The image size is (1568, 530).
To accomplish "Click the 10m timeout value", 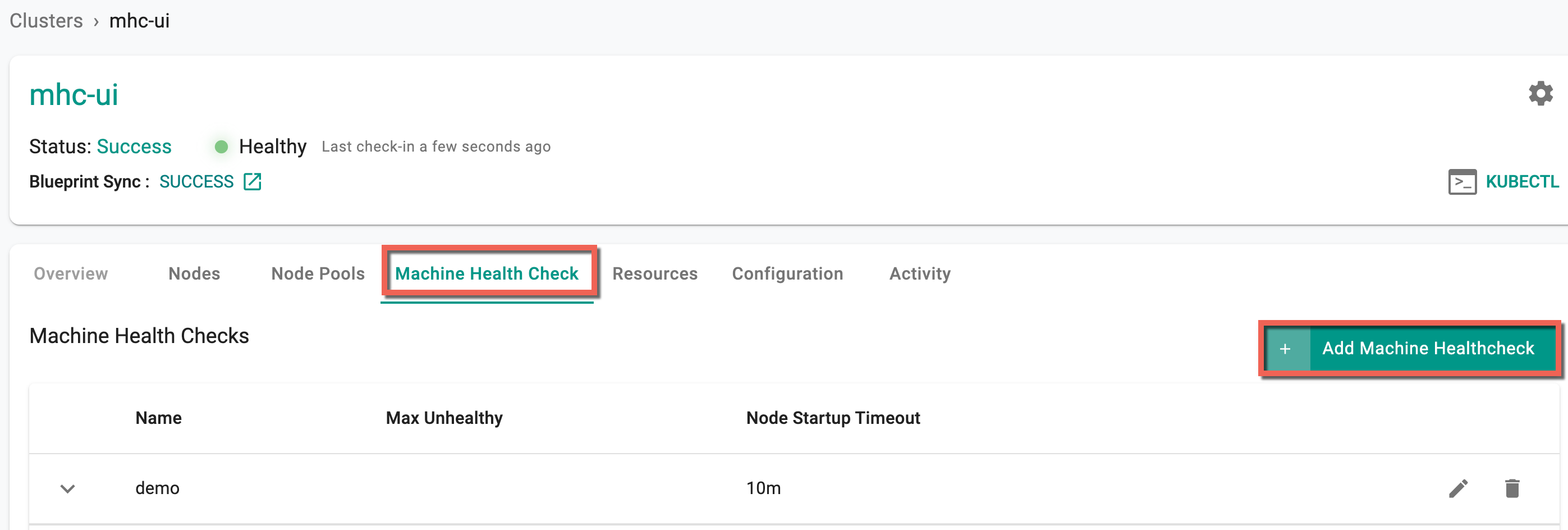I will coord(763,488).
